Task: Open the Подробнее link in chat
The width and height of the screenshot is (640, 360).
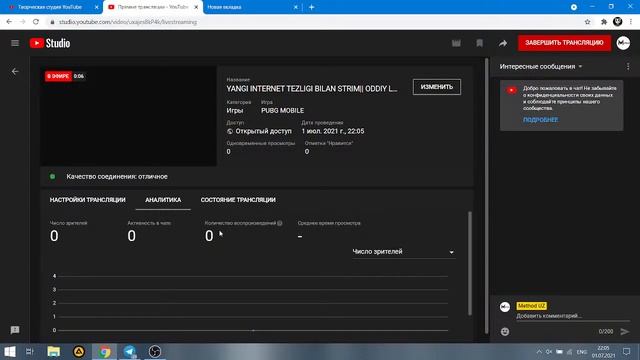Action: pyautogui.click(x=540, y=120)
